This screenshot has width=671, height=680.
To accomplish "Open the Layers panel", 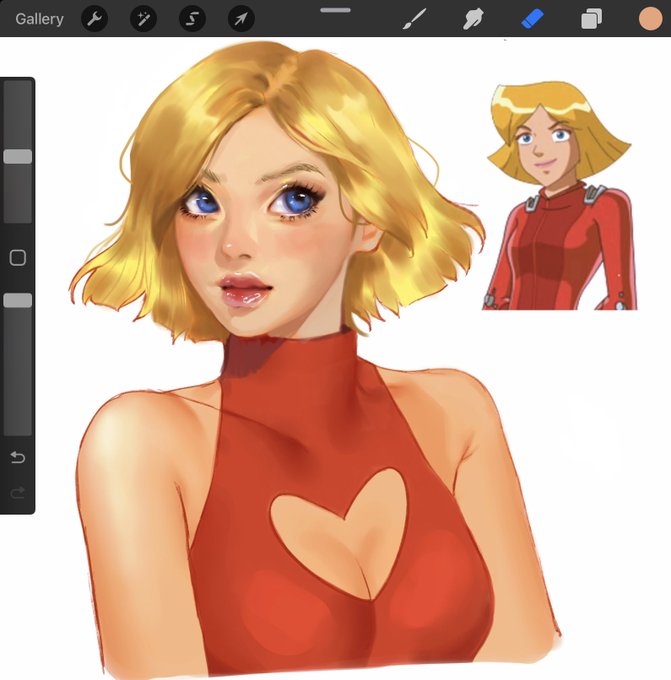I will [x=592, y=19].
